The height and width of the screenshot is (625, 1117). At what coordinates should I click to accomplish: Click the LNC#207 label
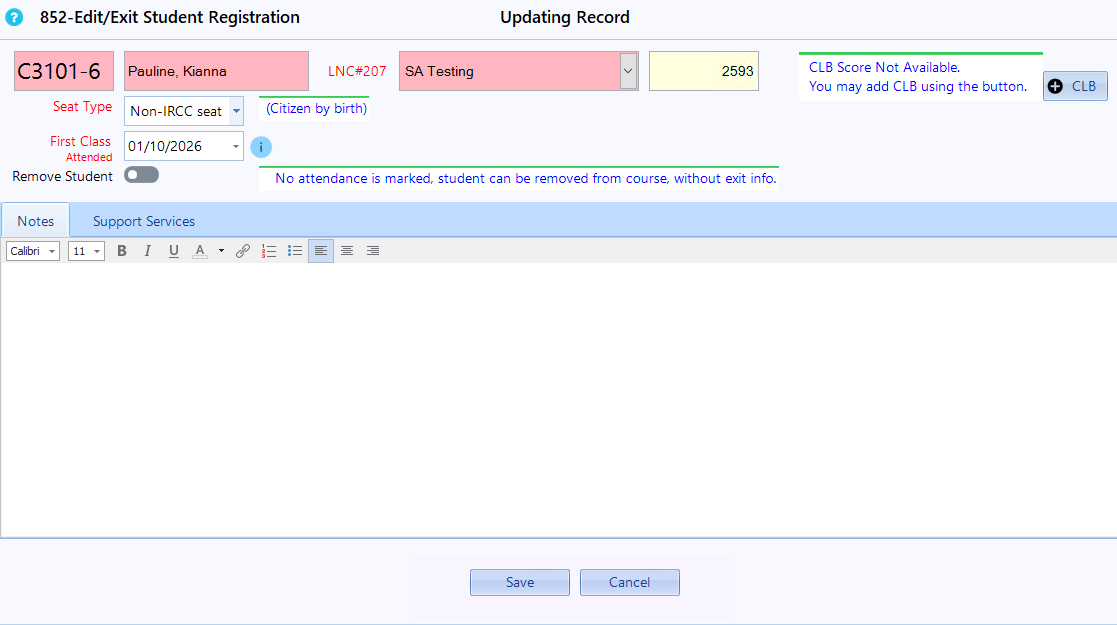click(357, 71)
